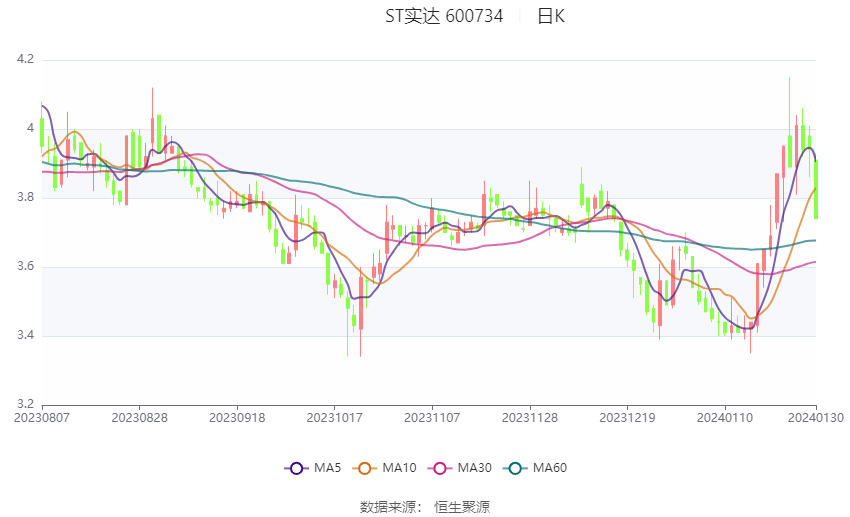
Task: Click the 3.4 price axis label
Action: coord(25,335)
